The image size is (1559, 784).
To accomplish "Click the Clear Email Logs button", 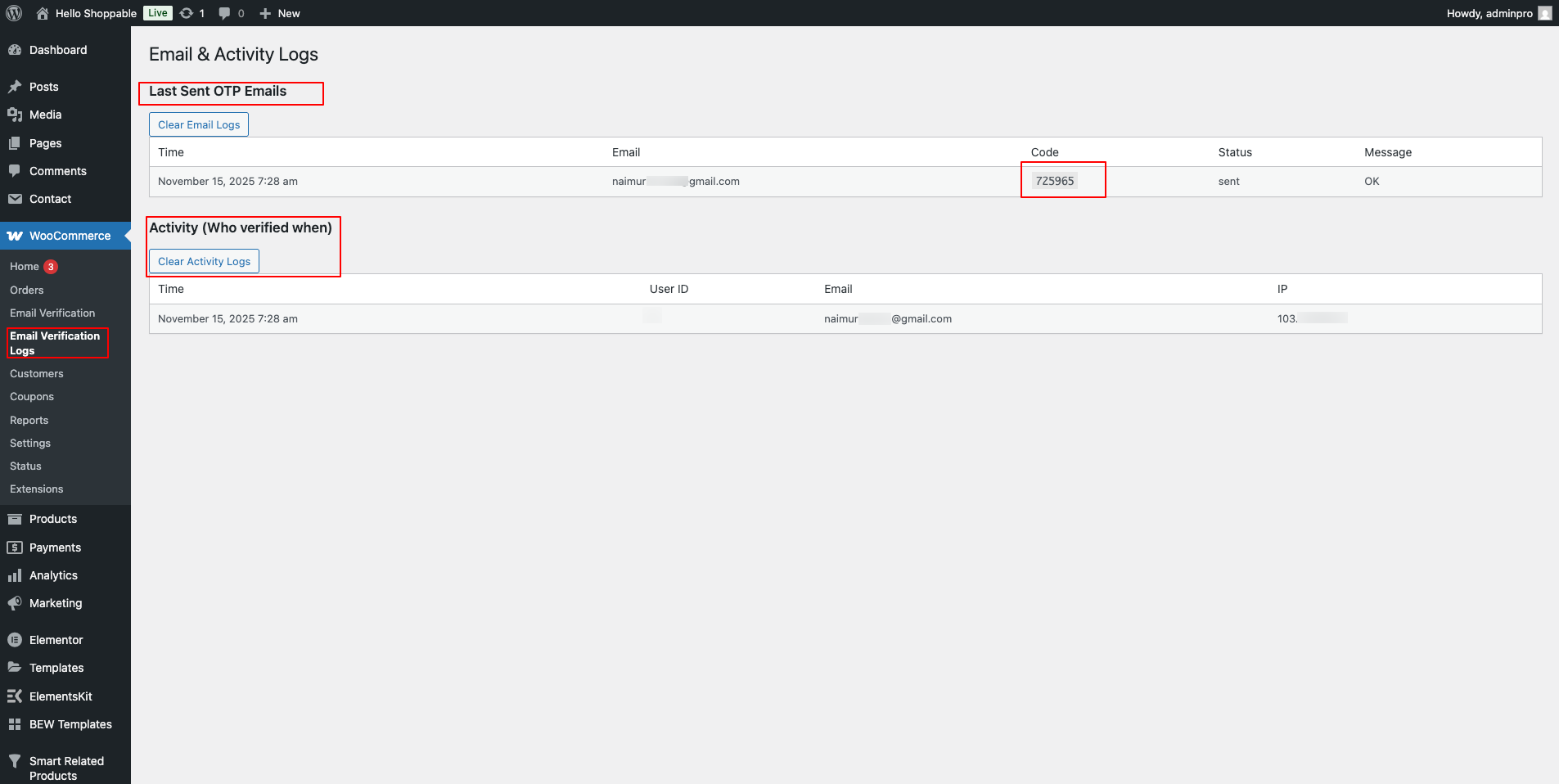I will tap(198, 124).
